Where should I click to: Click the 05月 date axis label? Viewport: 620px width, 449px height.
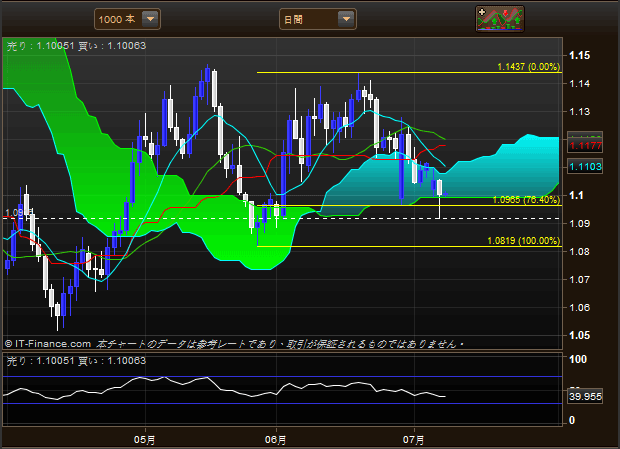144,440
